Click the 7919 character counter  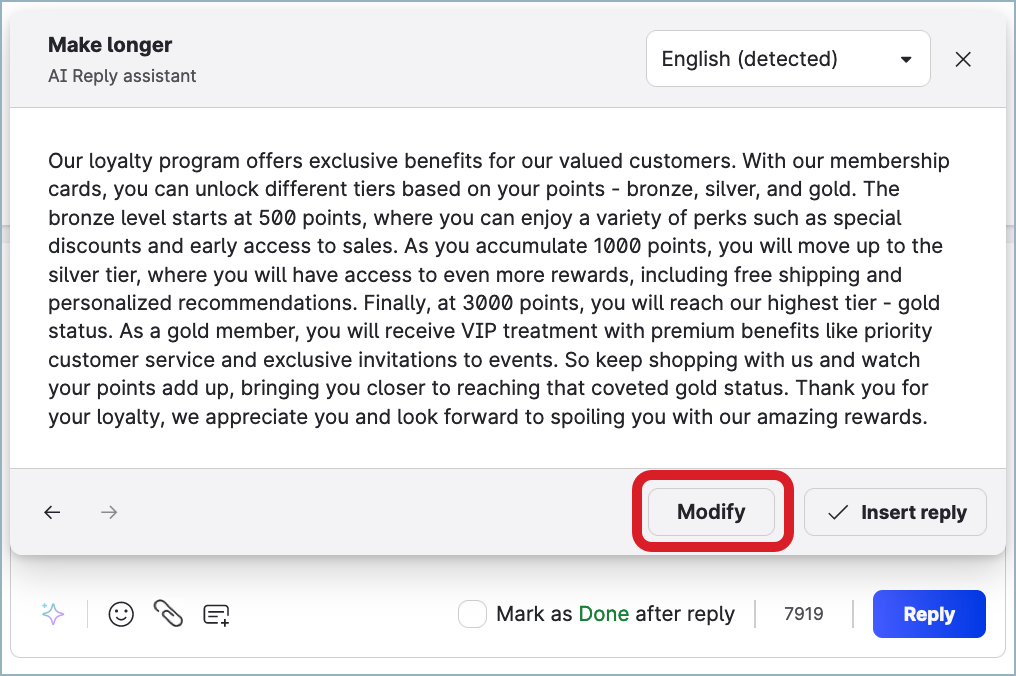point(804,614)
